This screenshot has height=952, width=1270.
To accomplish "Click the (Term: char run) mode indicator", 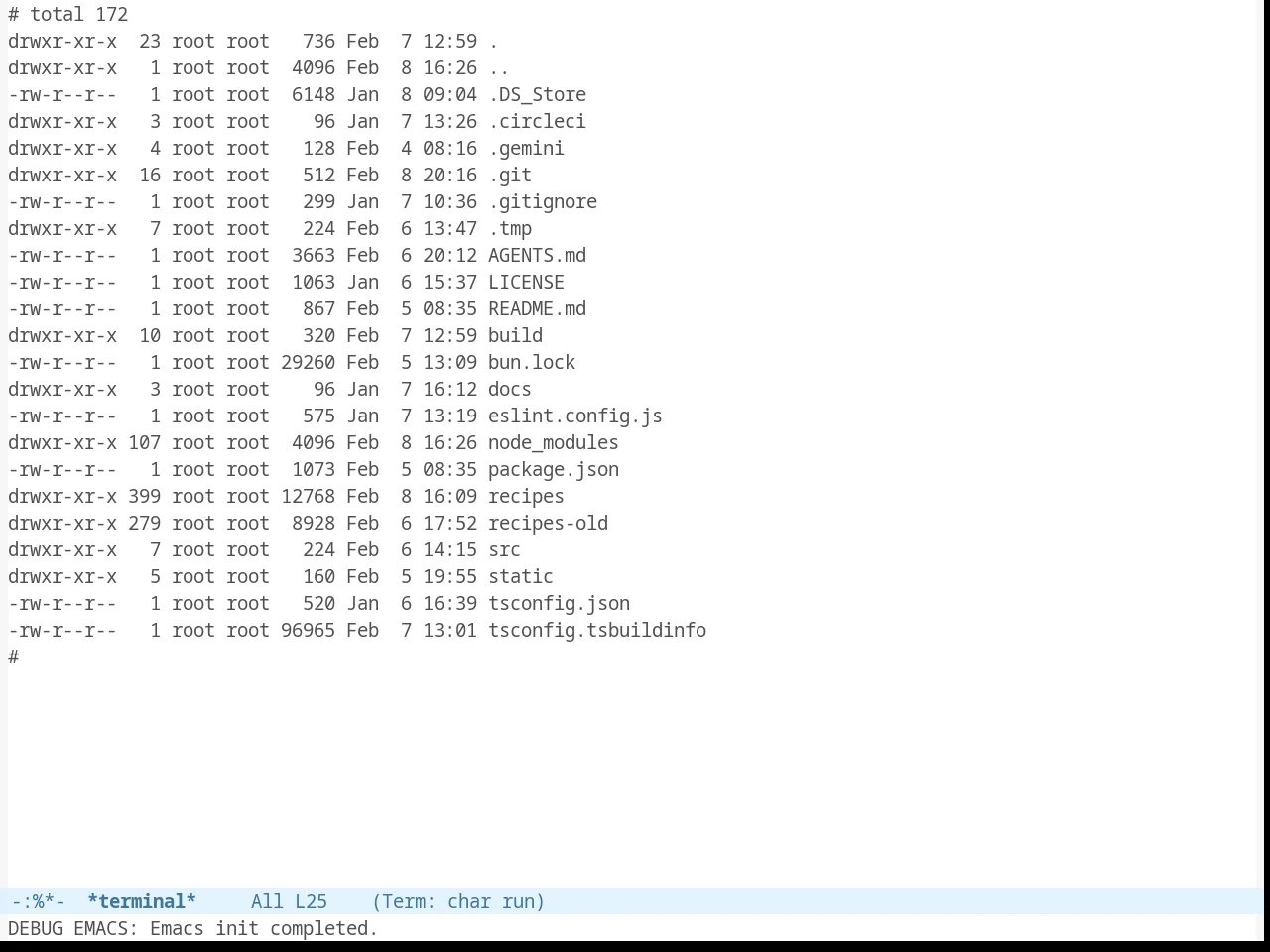I will tap(458, 901).
